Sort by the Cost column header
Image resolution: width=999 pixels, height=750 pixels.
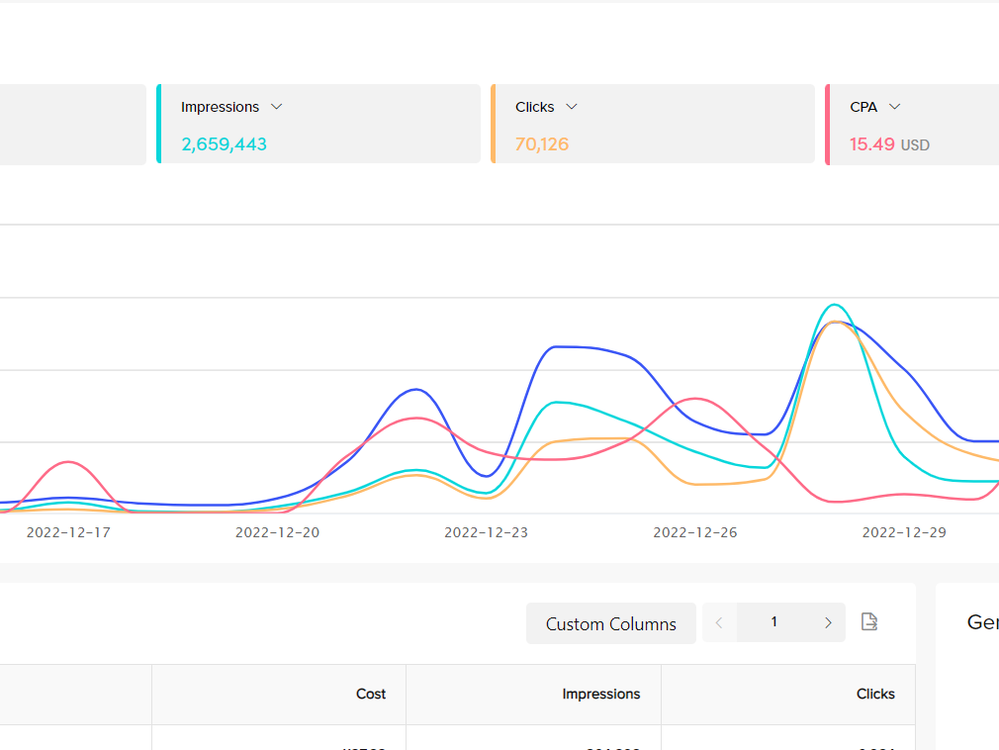371,694
